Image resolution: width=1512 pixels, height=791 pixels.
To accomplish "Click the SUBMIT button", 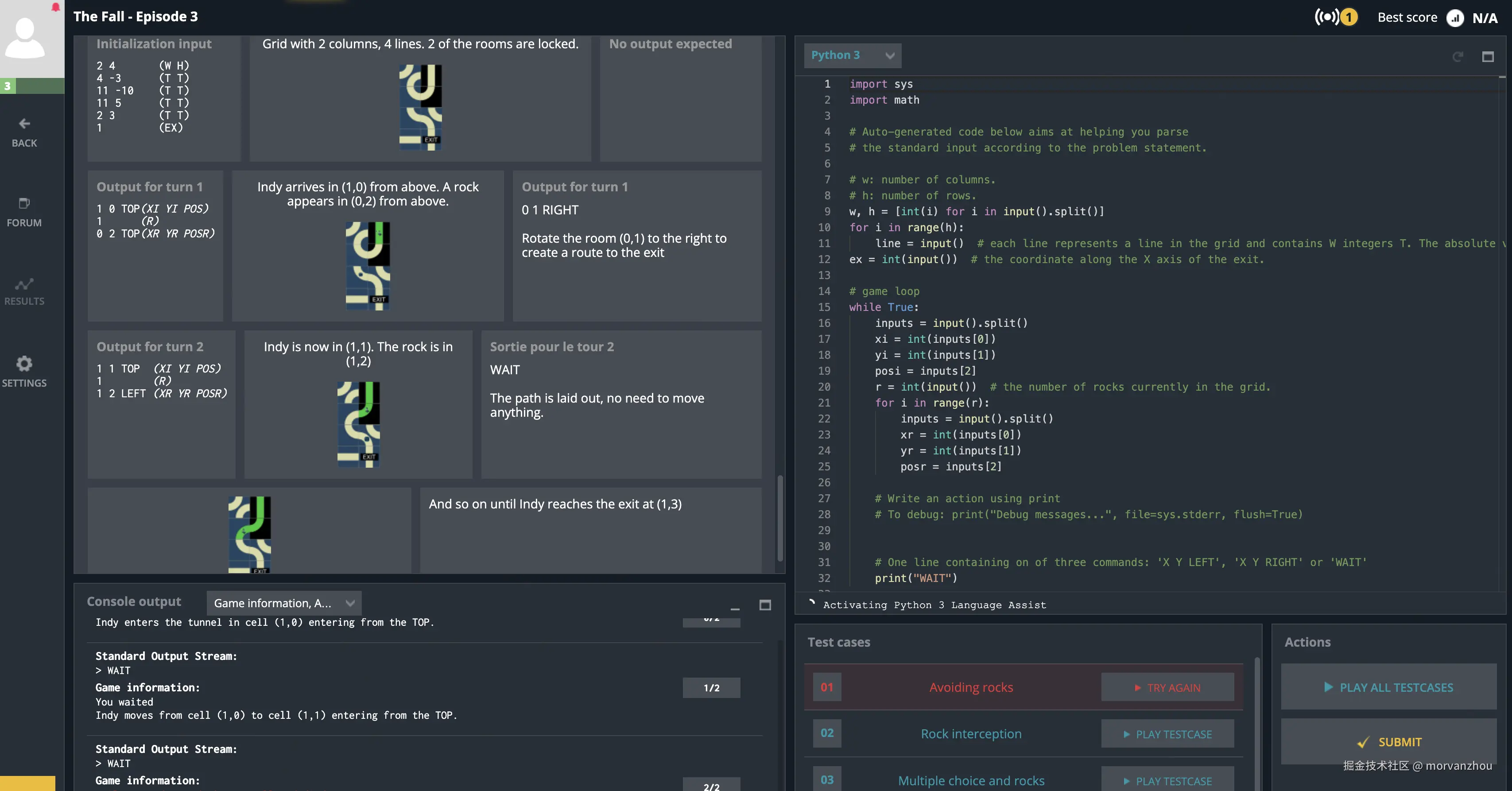I will (x=1389, y=742).
